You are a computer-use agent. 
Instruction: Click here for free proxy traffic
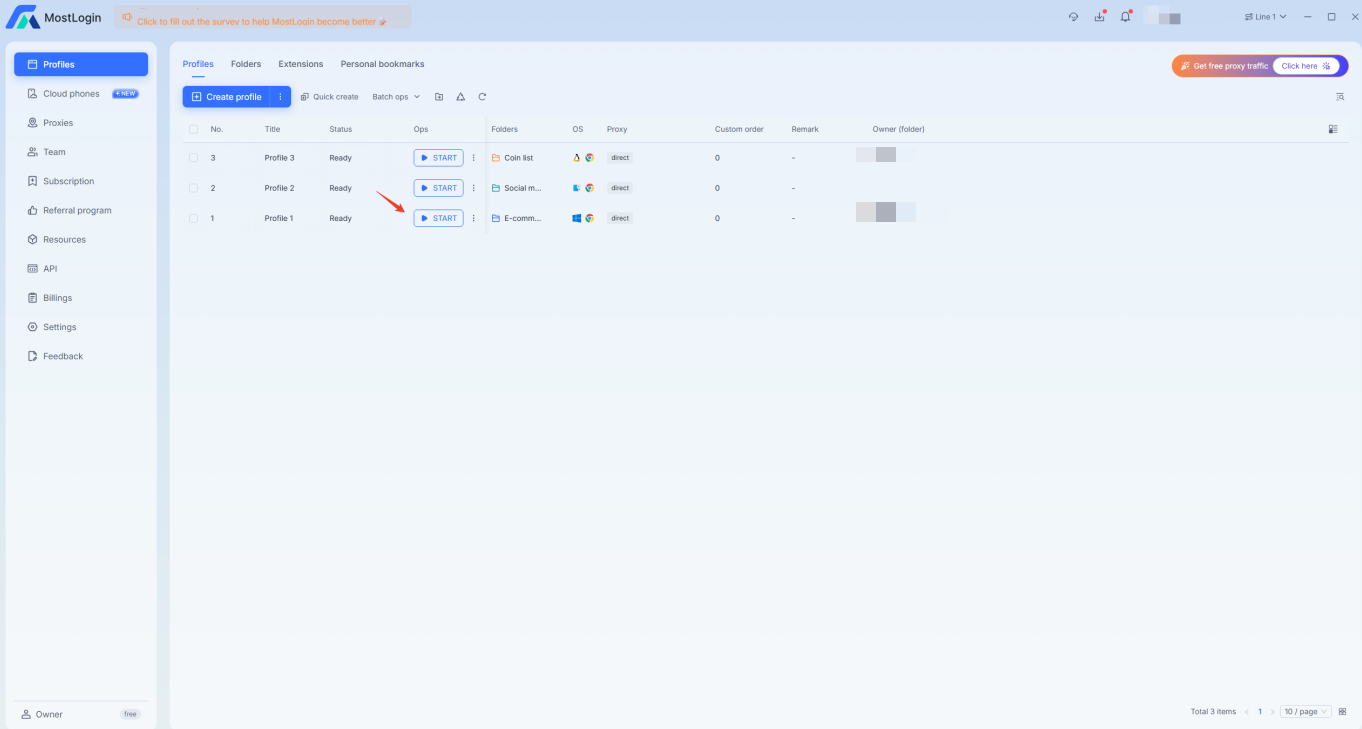[x=1305, y=66]
